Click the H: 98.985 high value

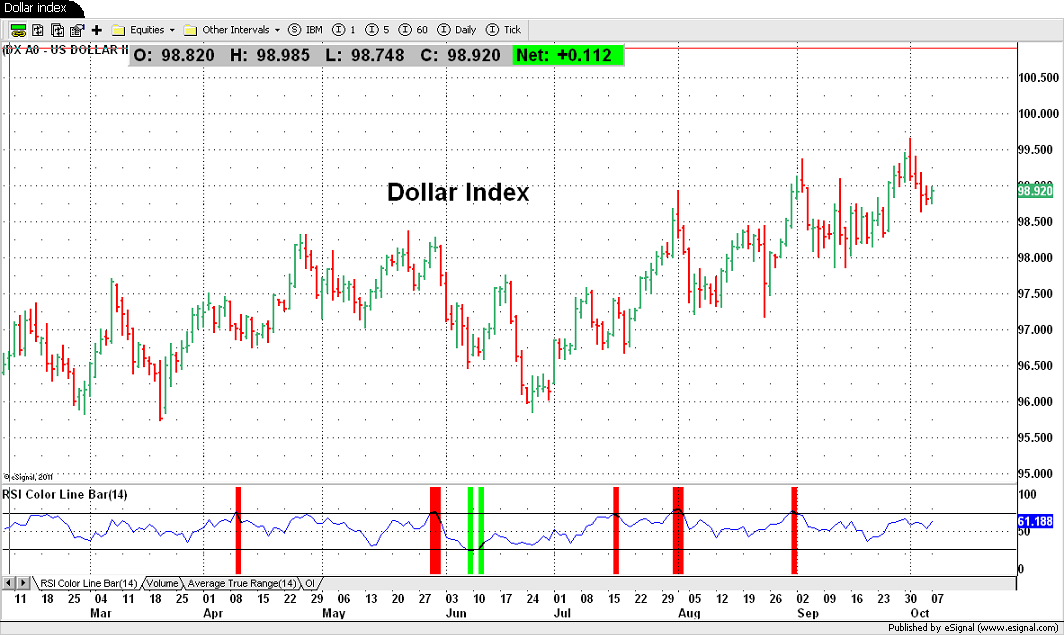point(270,55)
